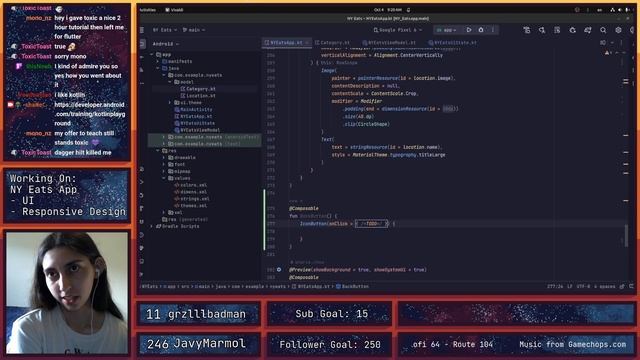Open the main branch dropdown
The width and height of the screenshot is (640, 360).
pos(194,30)
